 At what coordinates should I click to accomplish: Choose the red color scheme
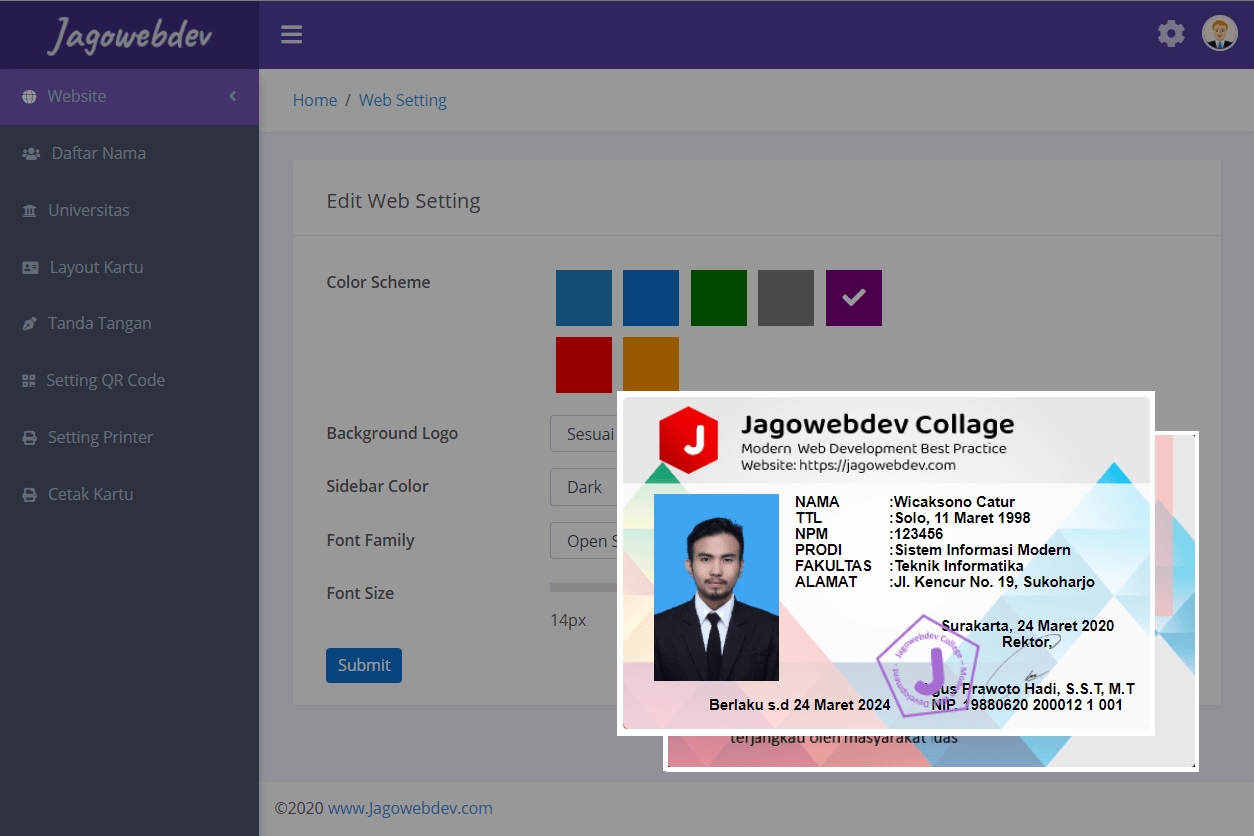point(584,364)
